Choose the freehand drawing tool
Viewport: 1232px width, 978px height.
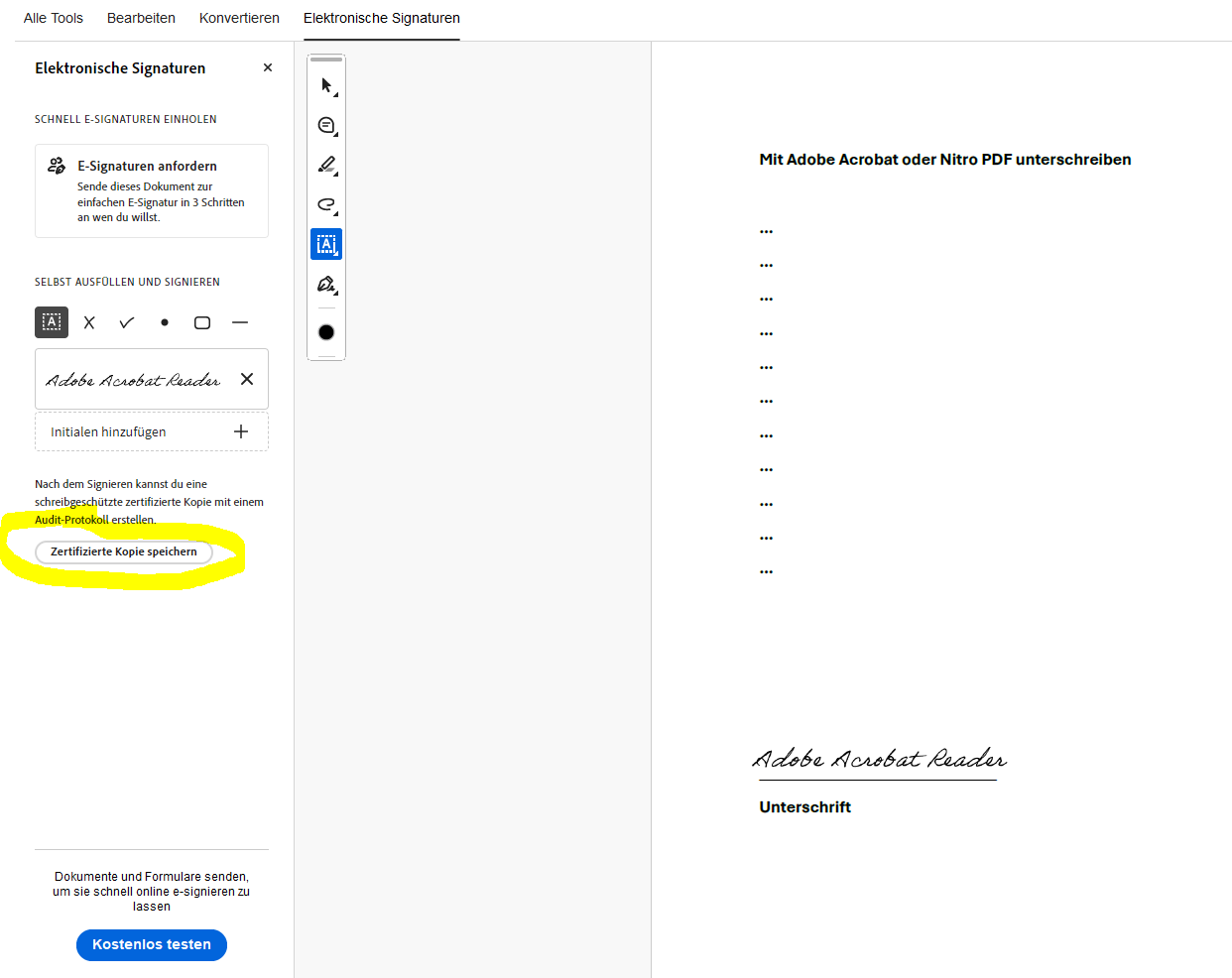[x=326, y=205]
